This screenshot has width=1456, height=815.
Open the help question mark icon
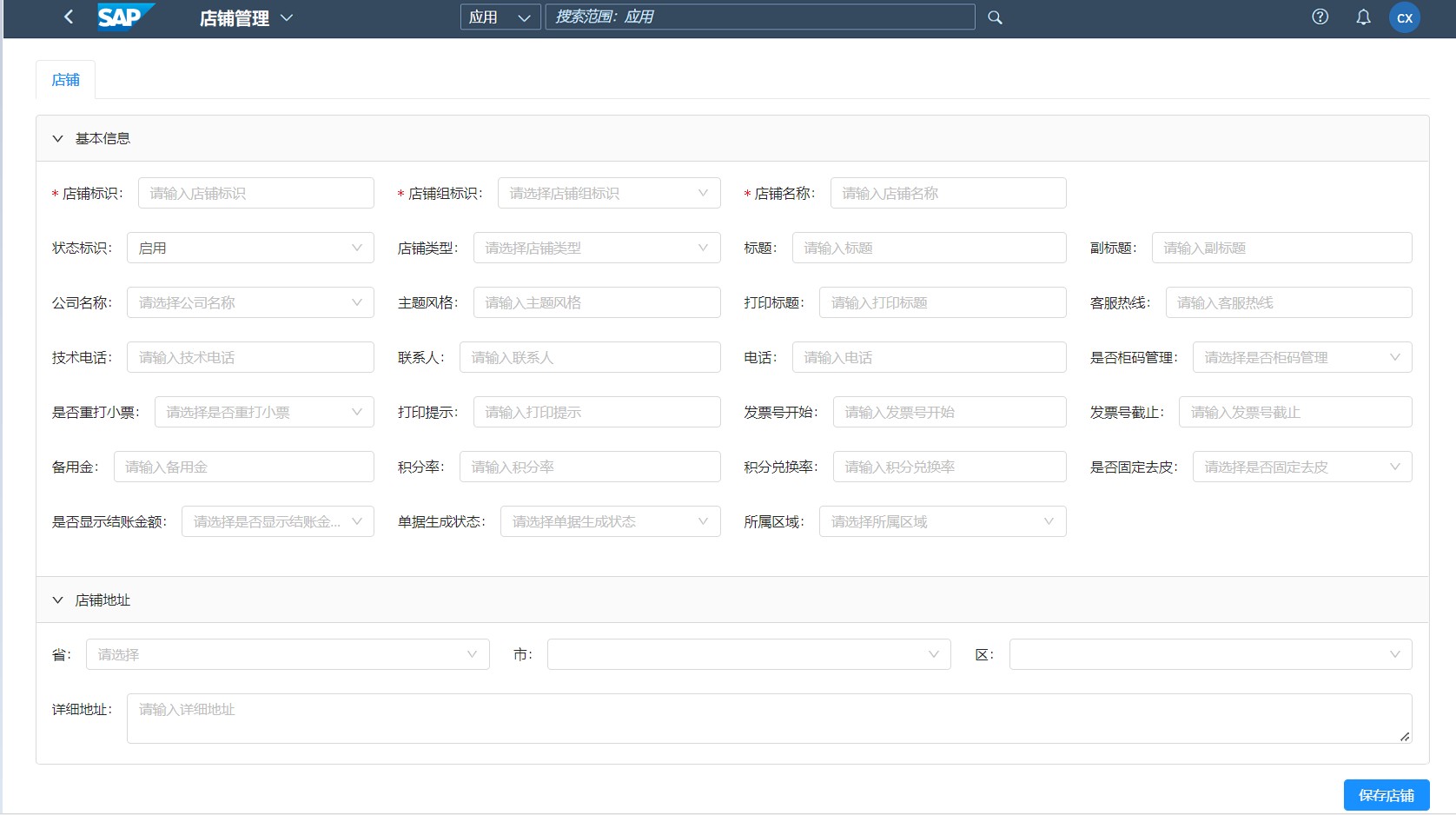[x=1320, y=17]
